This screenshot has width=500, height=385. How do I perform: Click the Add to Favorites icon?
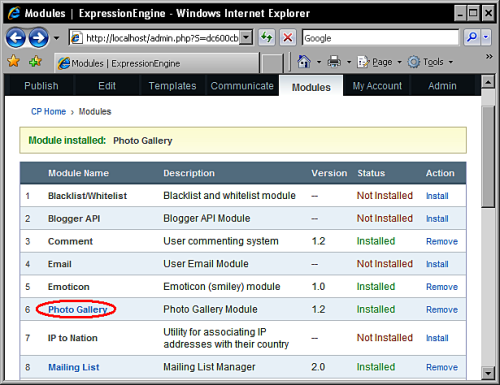[35, 61]
